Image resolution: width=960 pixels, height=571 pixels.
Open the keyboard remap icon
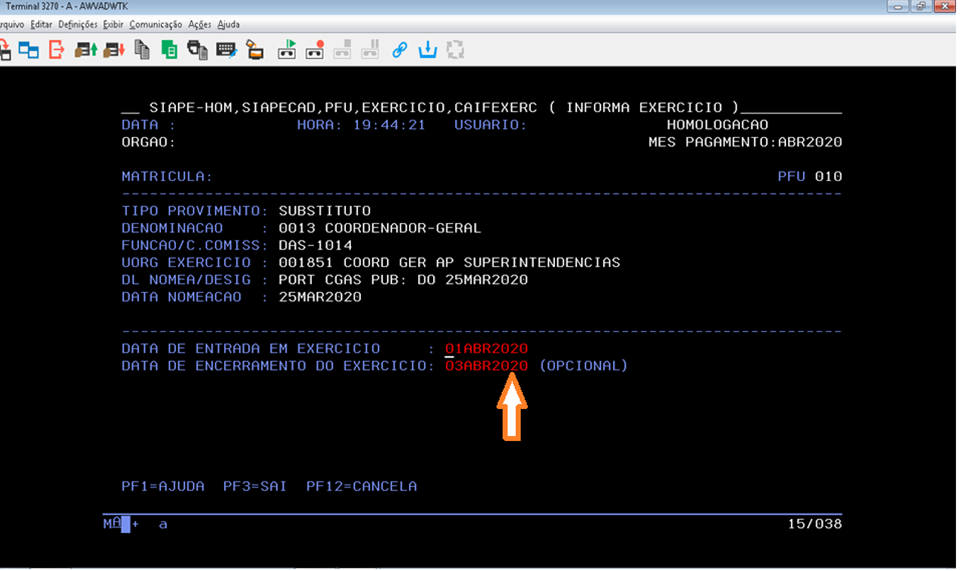pyautogui.click(x=226, y=50)
